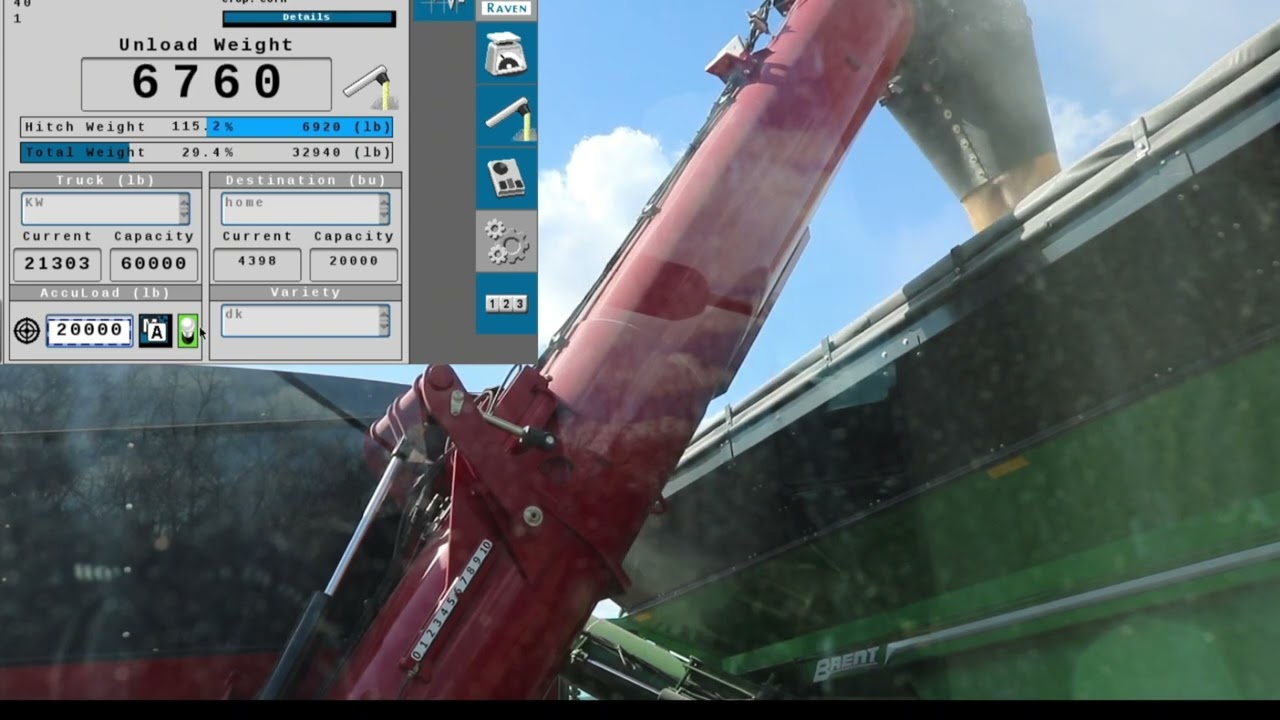Click the Total Weight progress bar
The image size is (1280, 720).
pyautogui.click(x=206, y=152)
